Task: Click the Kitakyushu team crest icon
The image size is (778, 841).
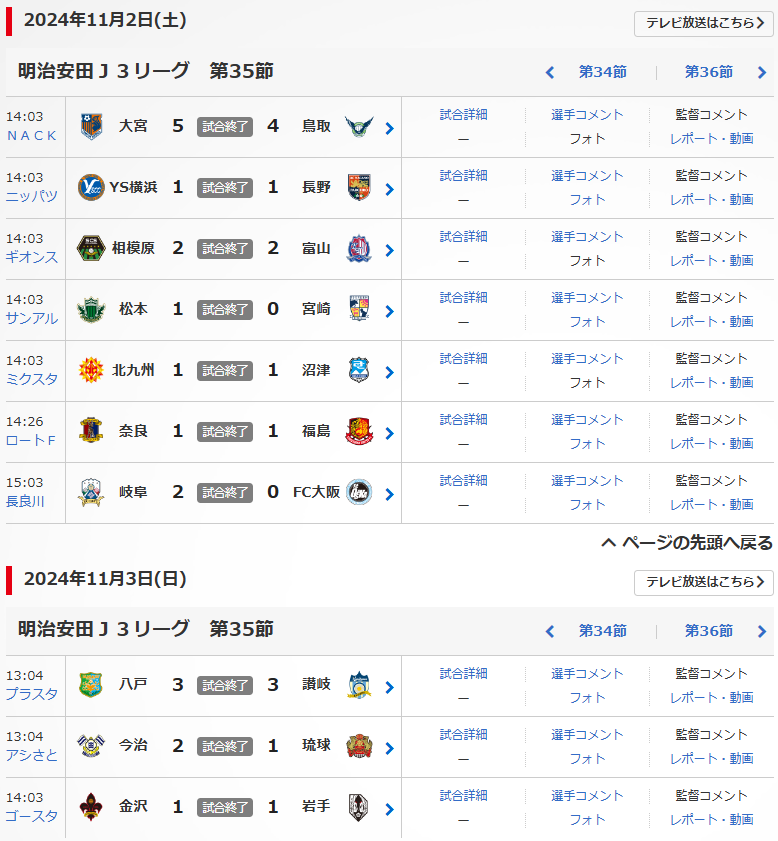Action: coord(91,371)
